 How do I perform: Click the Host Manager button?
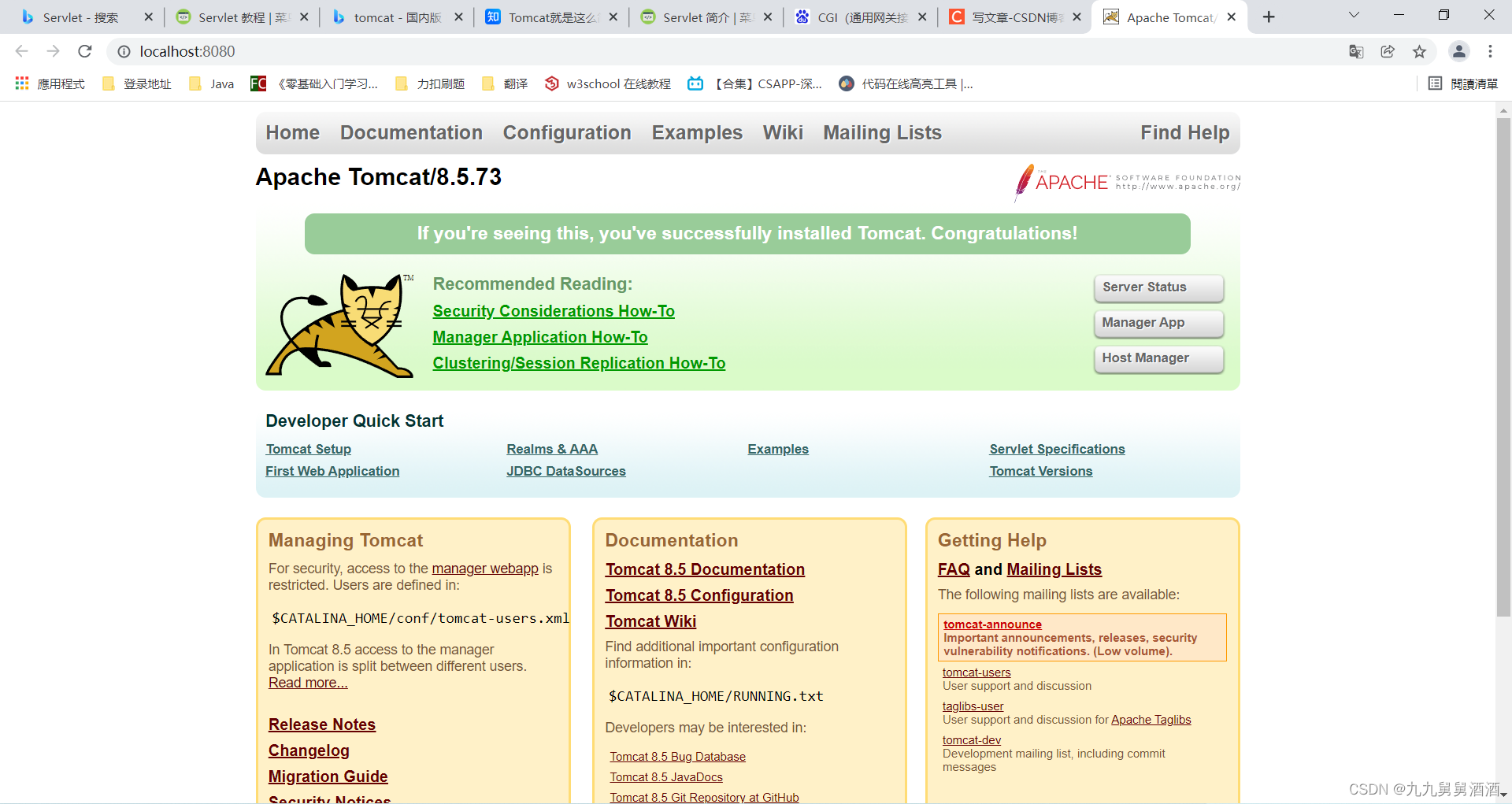[1158, 358]
